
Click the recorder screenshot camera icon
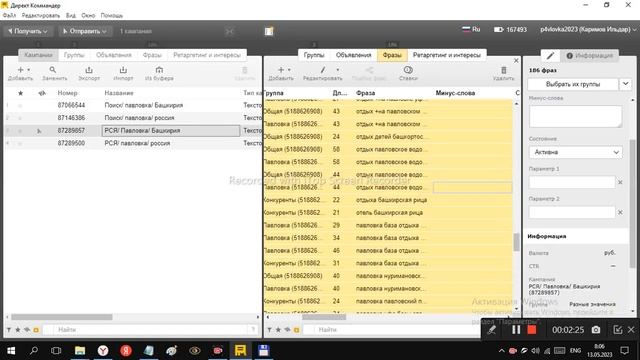596,329
